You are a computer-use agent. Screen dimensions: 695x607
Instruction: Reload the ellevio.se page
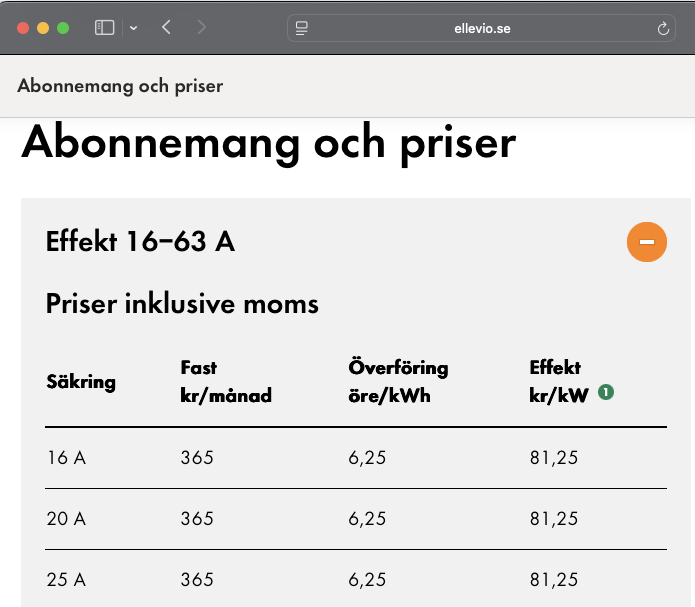coord(663,29)
